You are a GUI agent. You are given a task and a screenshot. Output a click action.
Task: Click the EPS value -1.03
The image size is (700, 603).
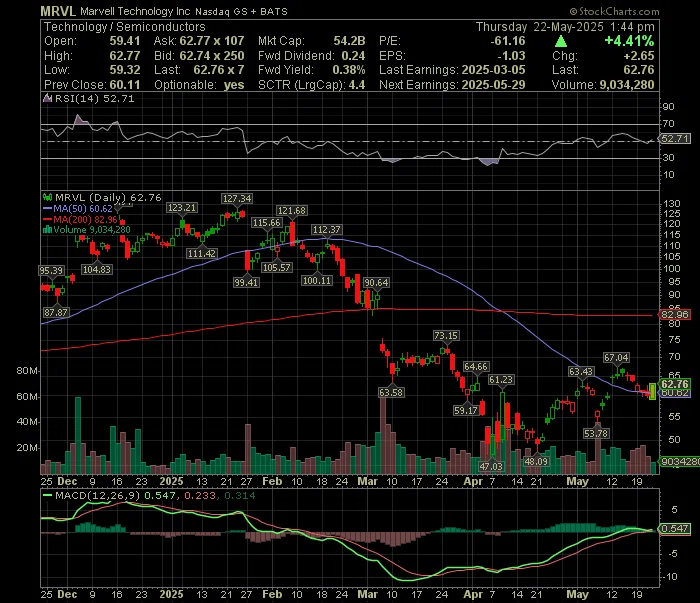(511, 56)
